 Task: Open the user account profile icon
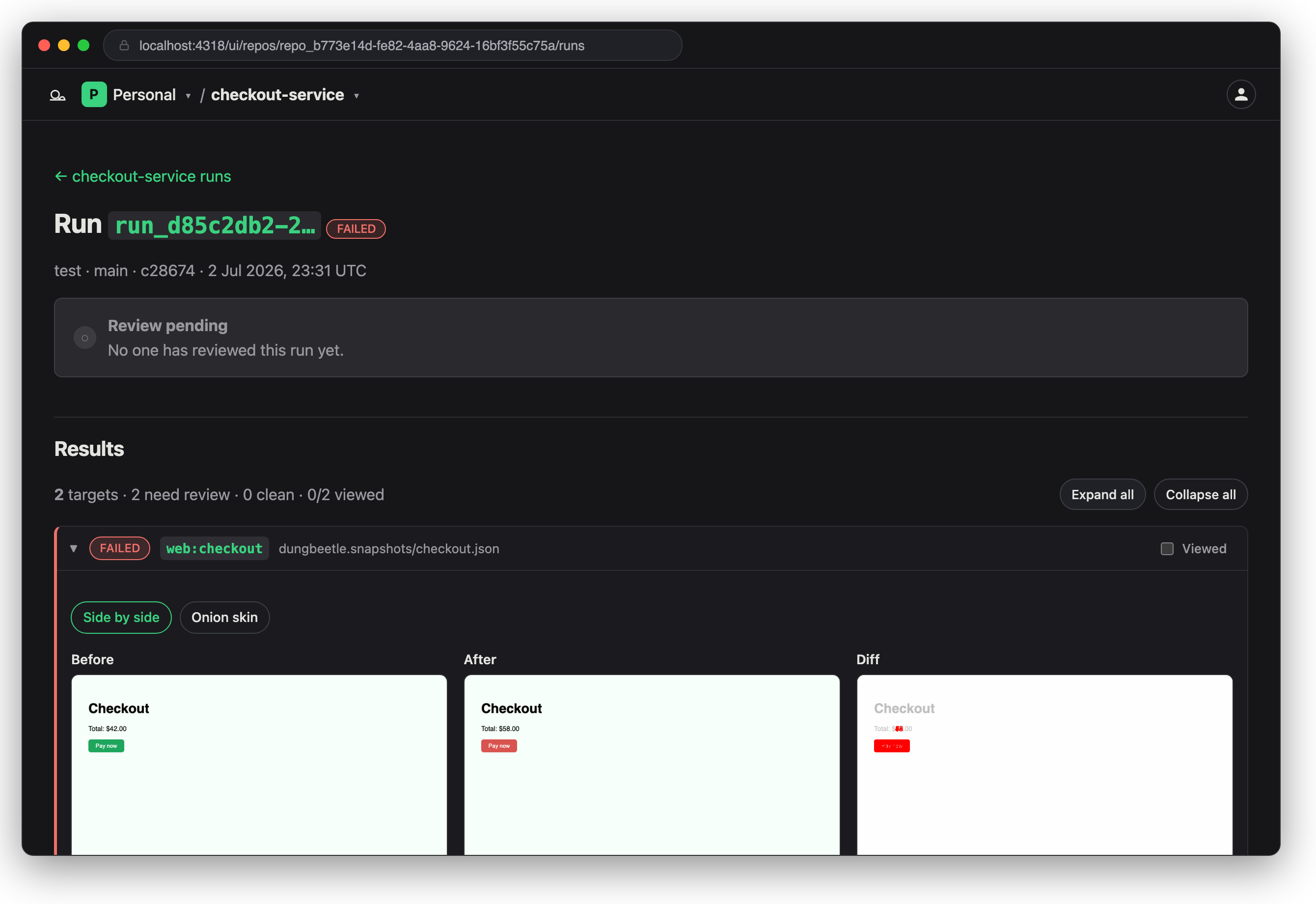click(1241, 95)
